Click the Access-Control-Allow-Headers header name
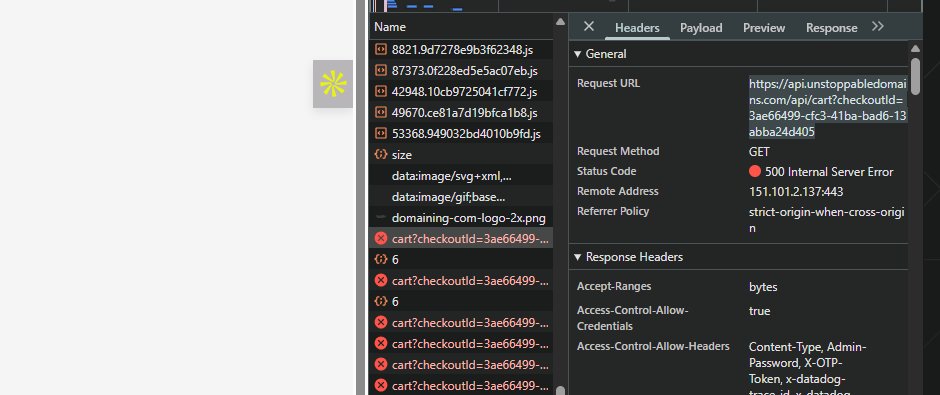940x395 pixels. 653,346
